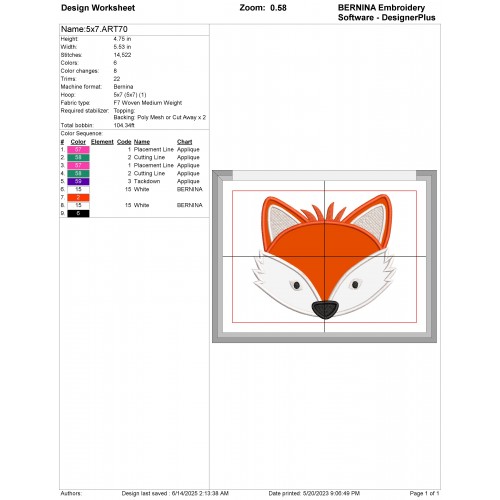Click the 'Color changes:' label

80,71
